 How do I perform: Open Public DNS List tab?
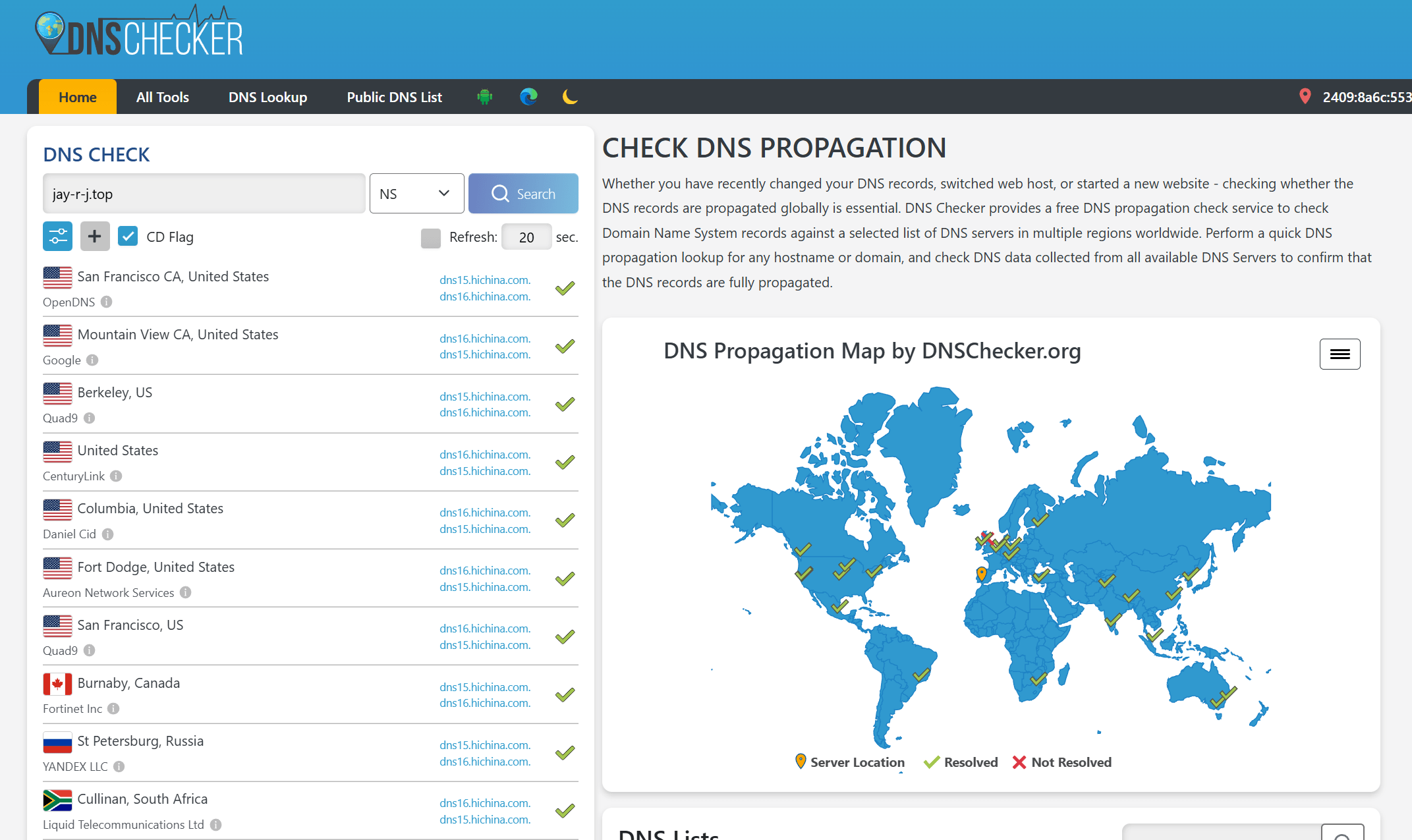click(x=394, y=97)
